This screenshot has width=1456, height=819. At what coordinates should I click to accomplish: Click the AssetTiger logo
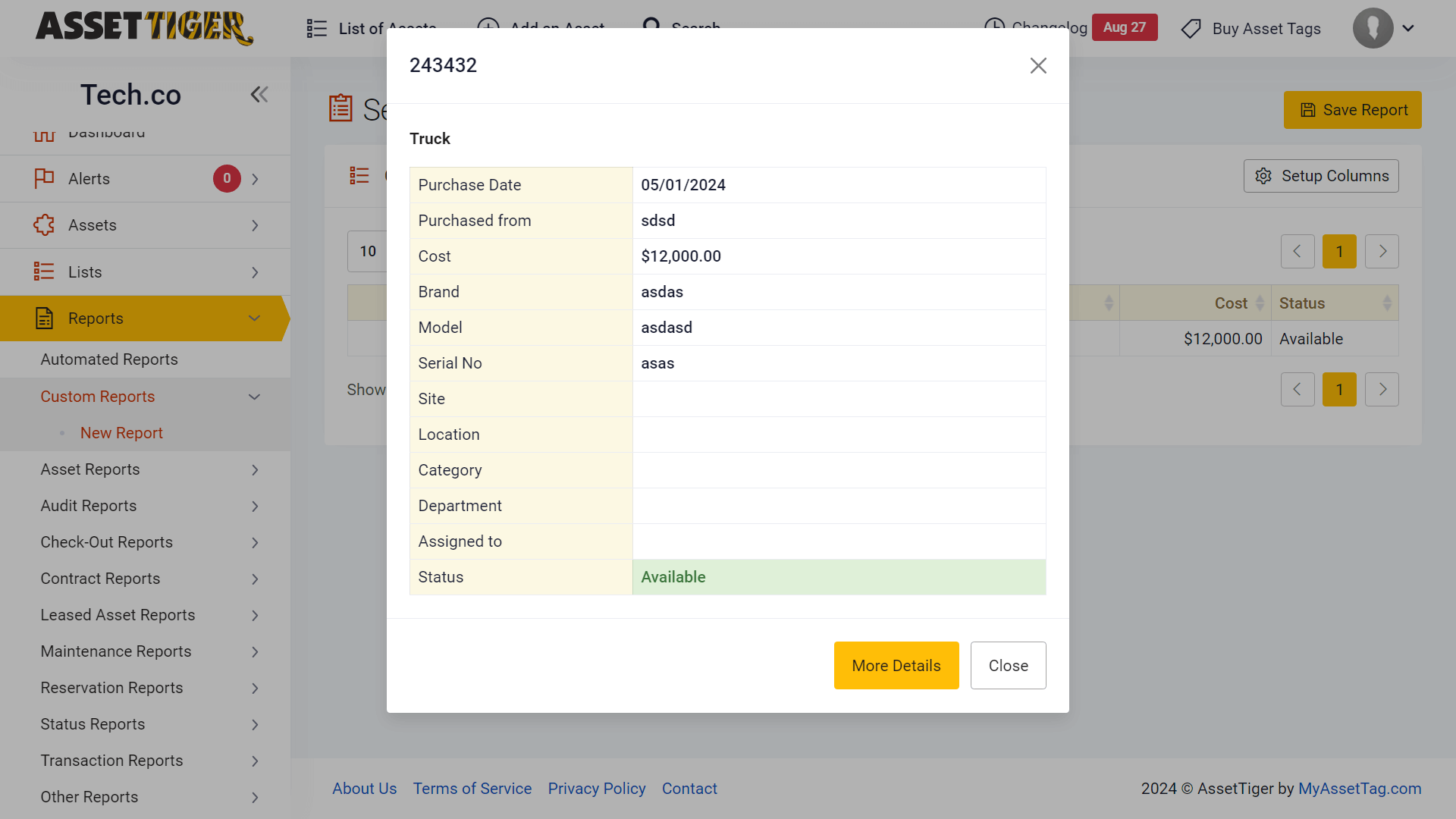click(x=144, y=28)
